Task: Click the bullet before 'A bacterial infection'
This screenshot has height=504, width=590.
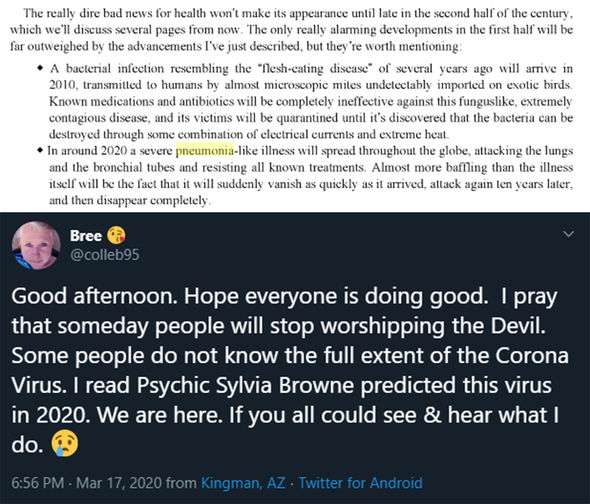Action: 40,69
